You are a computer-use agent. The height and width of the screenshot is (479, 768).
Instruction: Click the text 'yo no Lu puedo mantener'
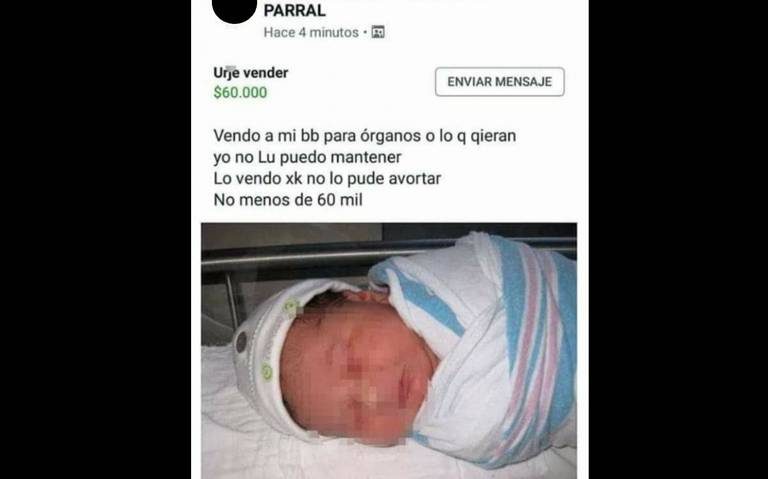(307, 157)
